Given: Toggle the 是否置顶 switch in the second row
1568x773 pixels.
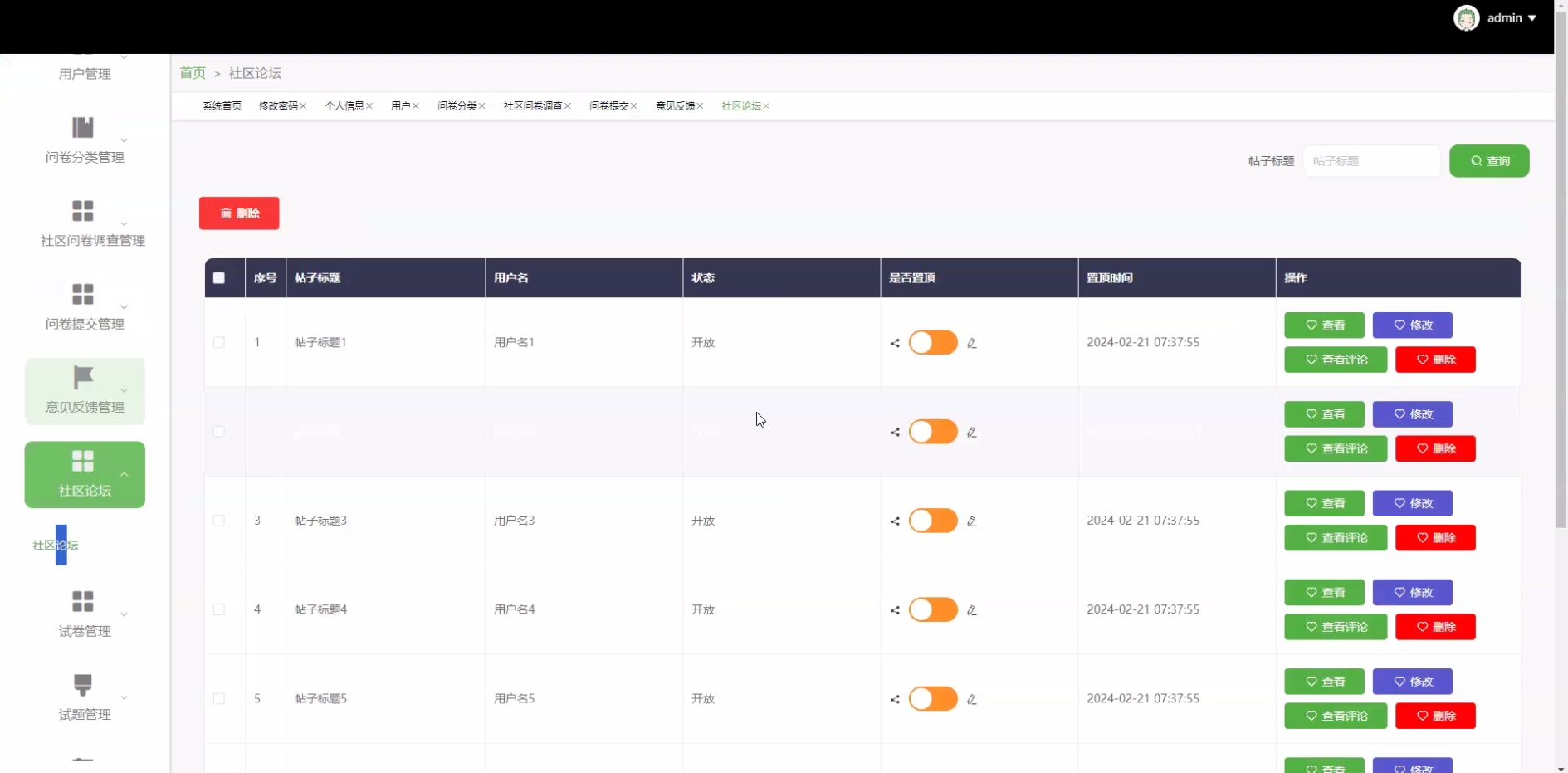Looking at the screenshot, I should pos(933,432).
